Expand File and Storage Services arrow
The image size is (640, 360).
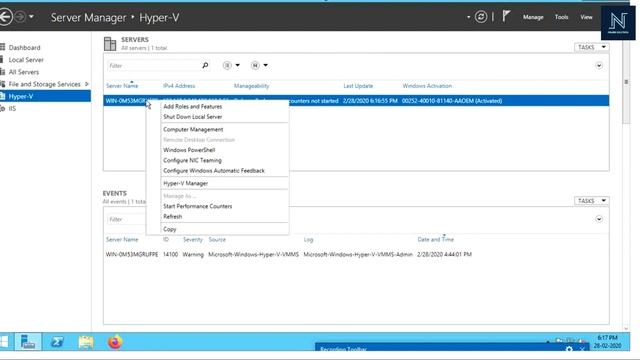87,84
